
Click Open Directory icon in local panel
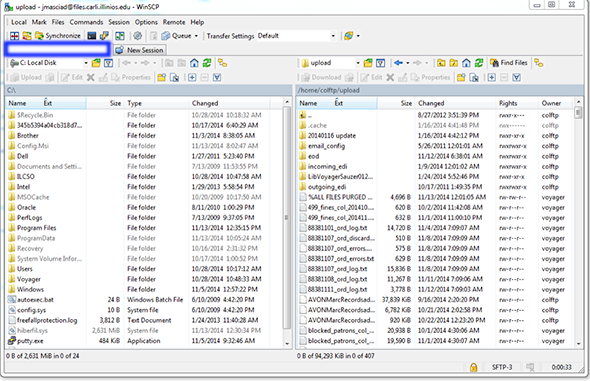tap(96, 63)
